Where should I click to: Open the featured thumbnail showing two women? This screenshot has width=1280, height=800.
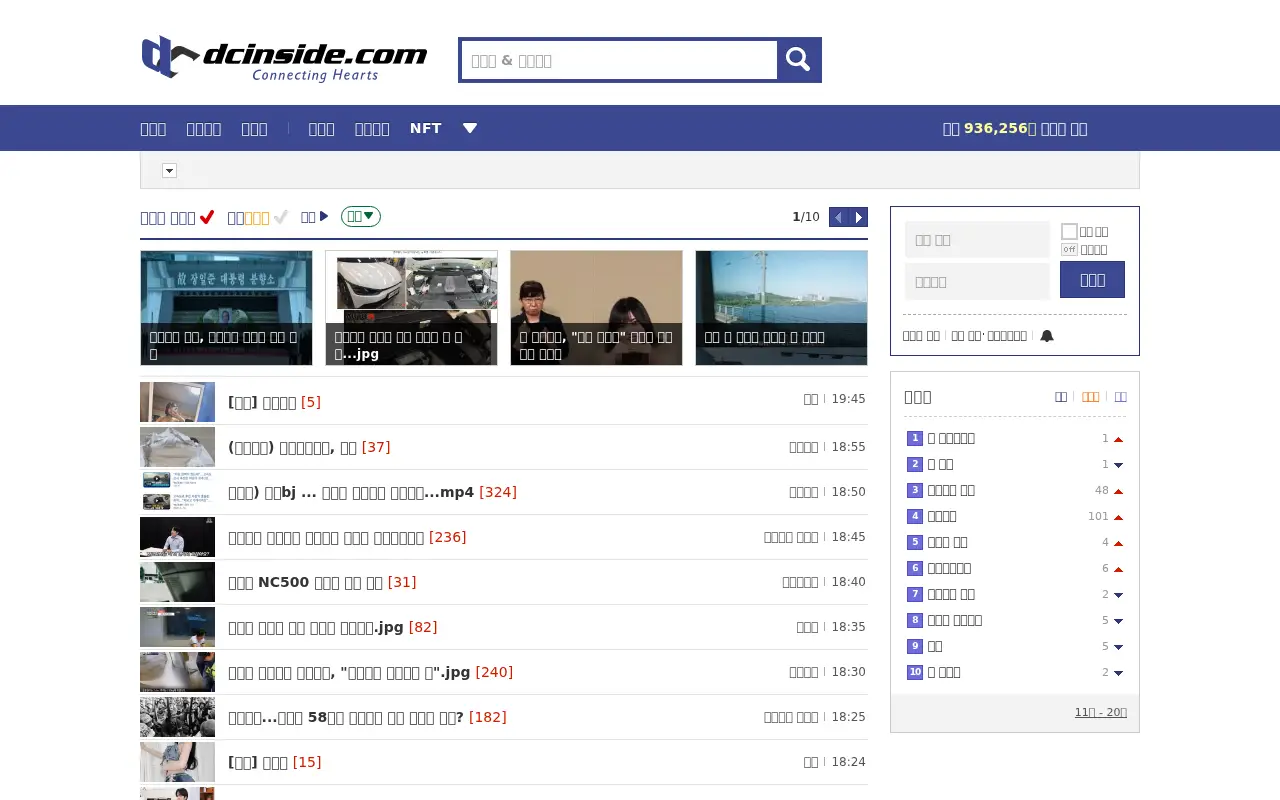tap(596, 308)
